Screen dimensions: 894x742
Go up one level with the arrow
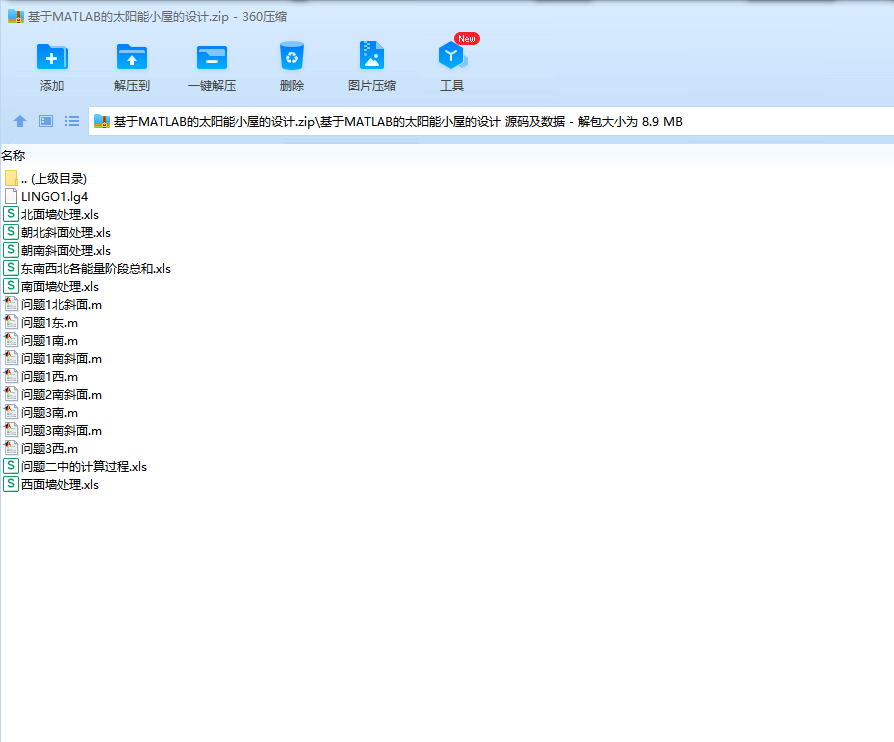(20, 121)
